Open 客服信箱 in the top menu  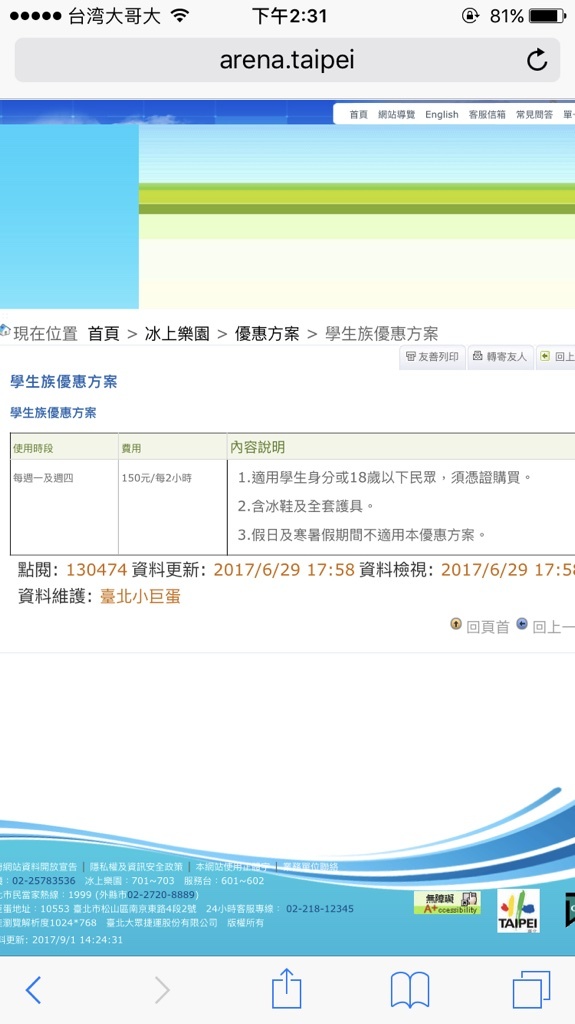tap(487, 114)
